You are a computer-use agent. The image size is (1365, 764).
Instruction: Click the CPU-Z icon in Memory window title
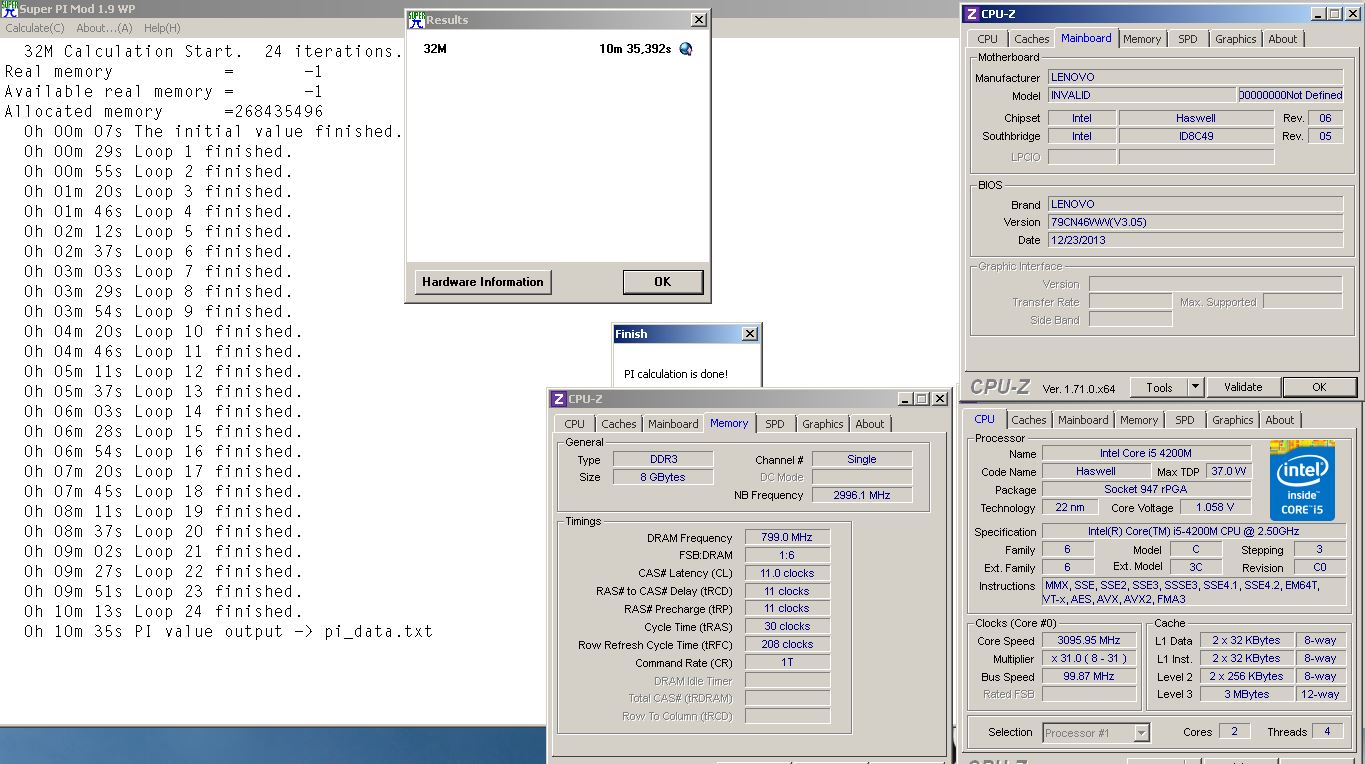pyautogui.click(x=558, y=398)
